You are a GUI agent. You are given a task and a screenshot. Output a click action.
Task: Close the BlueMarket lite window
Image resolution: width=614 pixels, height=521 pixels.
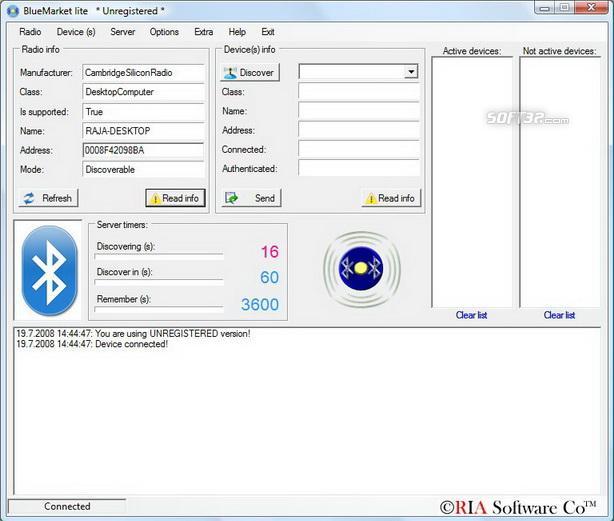coord(591,7)
